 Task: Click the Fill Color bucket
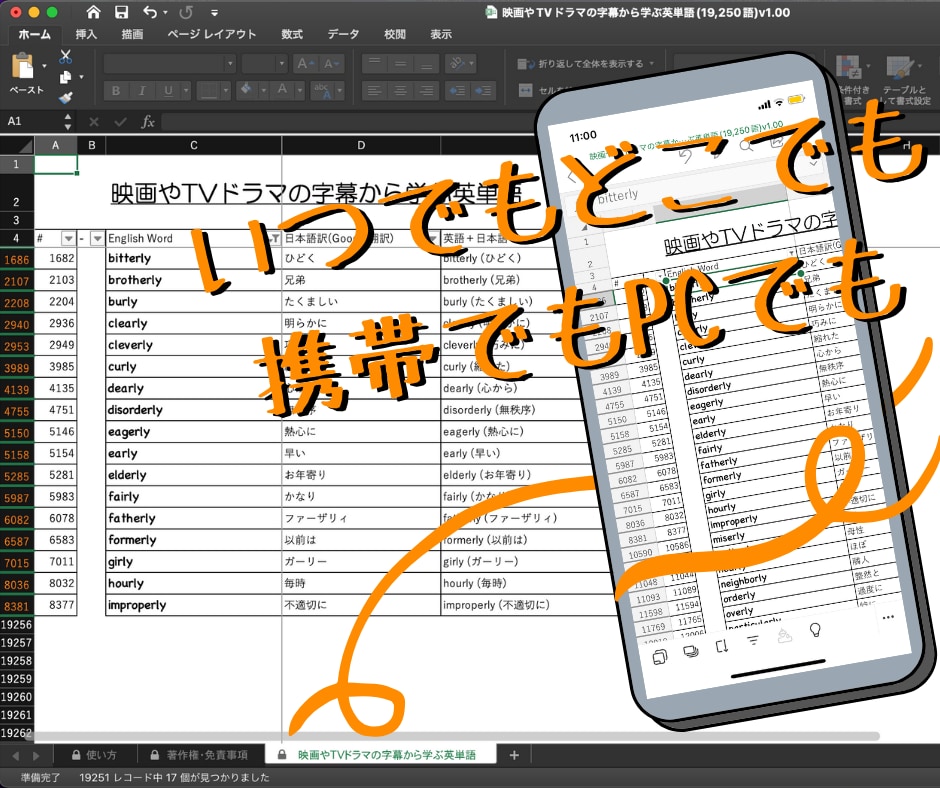(x=246, y=90)
